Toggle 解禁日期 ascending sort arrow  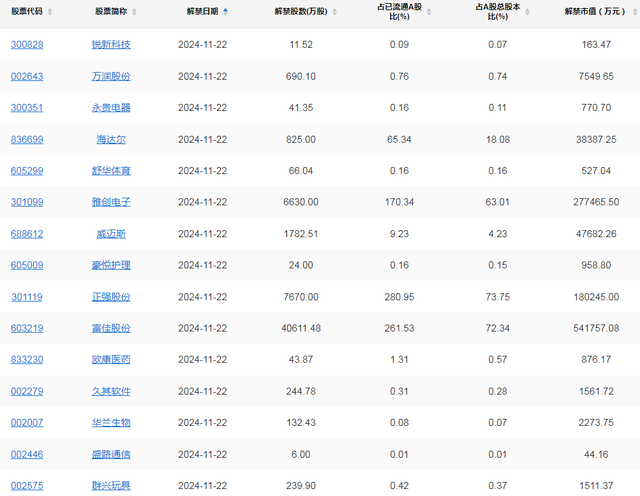(225, 12)
